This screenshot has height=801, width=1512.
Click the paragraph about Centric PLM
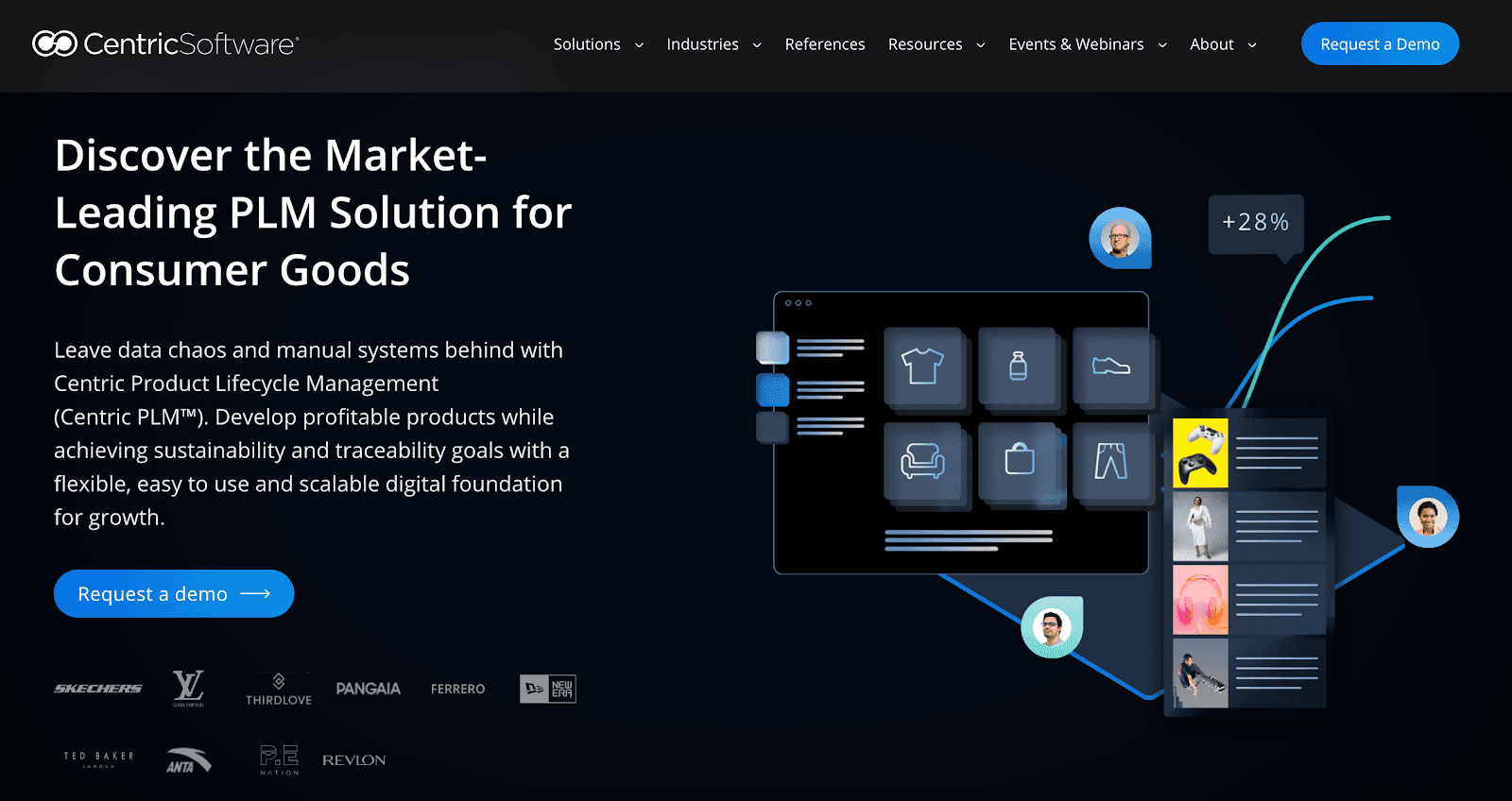312,434
